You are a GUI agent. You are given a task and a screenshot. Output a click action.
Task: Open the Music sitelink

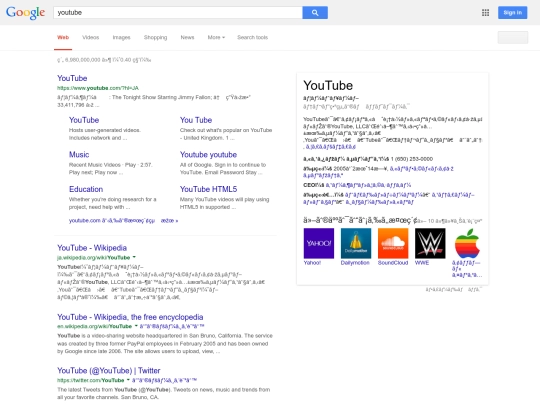click(79, 155)
